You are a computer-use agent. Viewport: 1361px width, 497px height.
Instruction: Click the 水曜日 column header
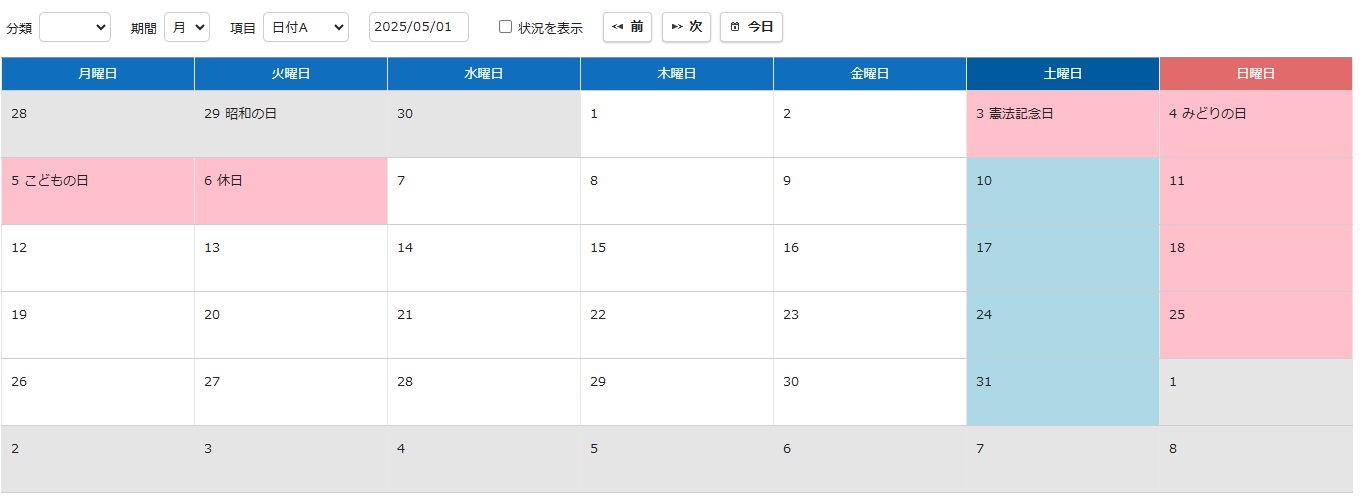pos(484,74)
